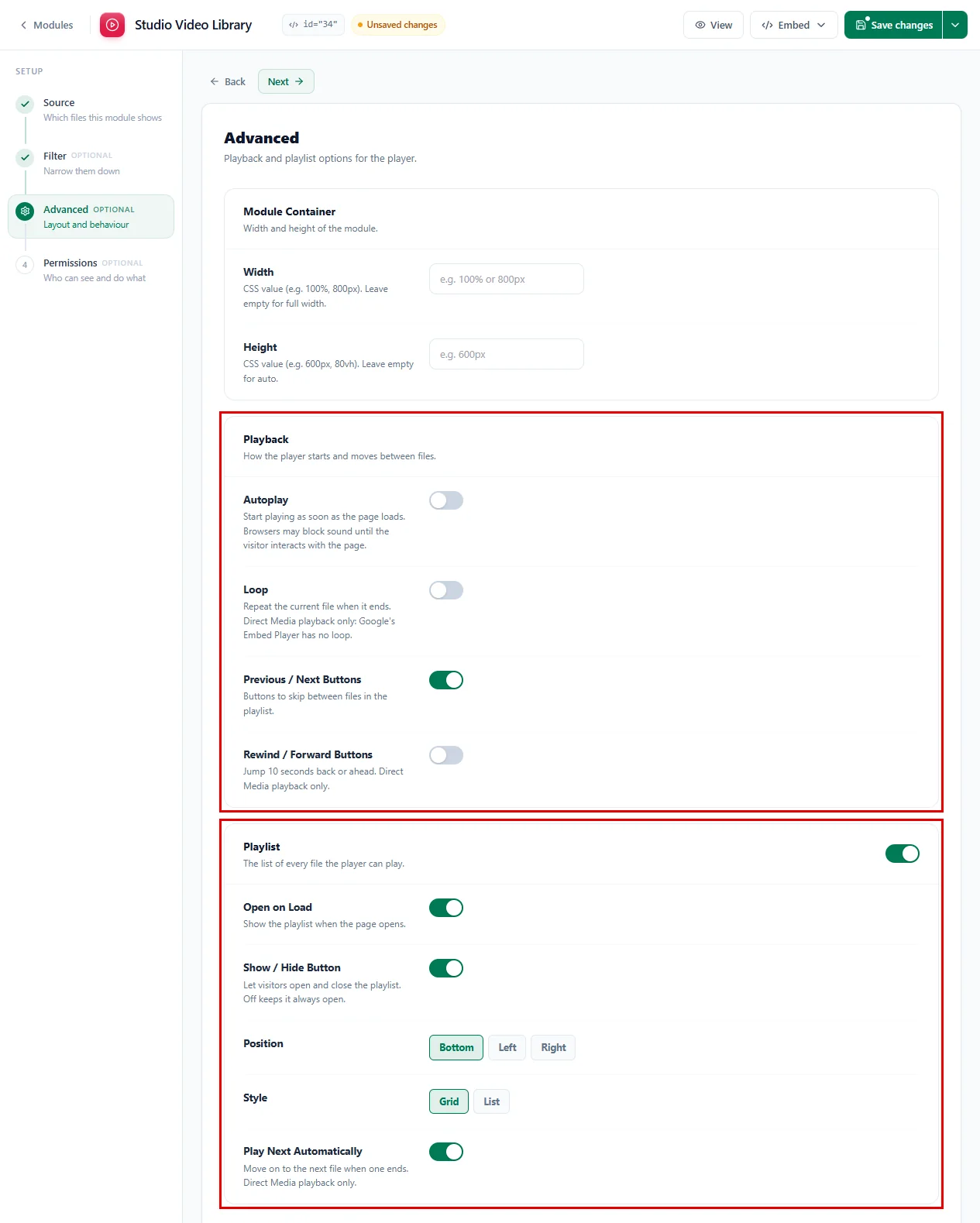Click the Permissions step number 4 icon
This screenshot has height=1223, width=980.
click(26, 264)
